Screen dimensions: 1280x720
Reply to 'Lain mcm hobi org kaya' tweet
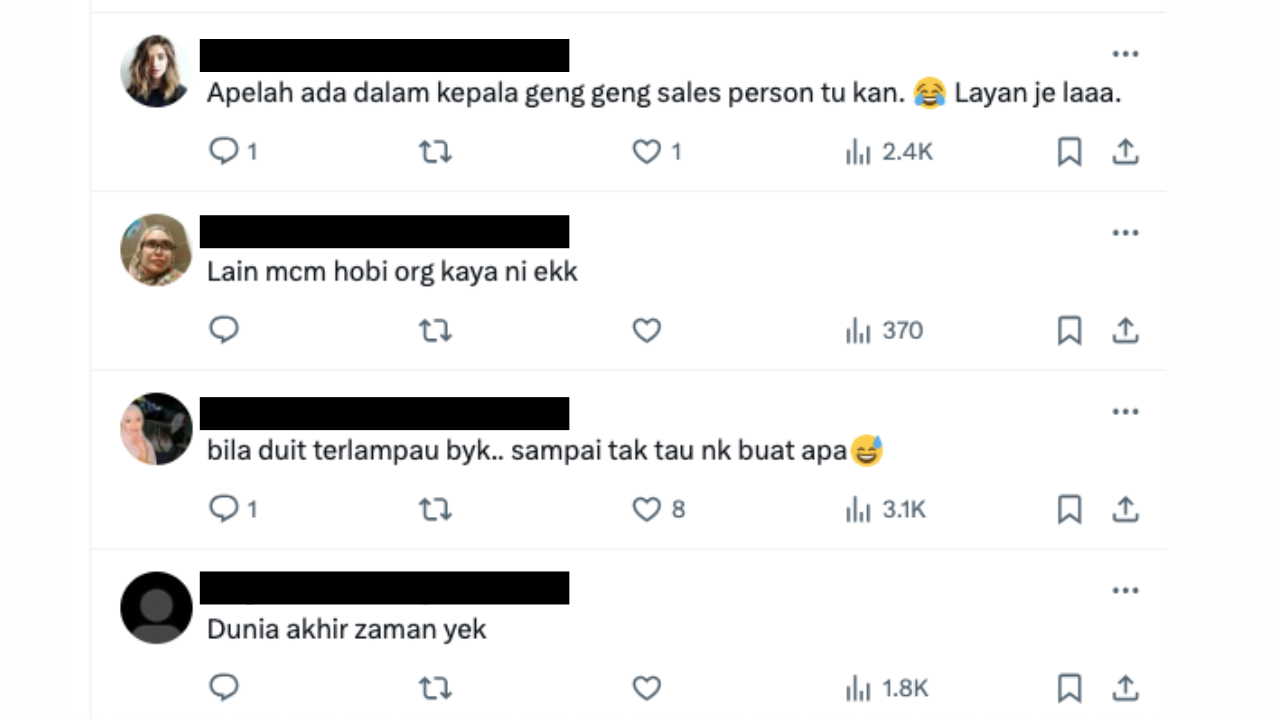coord(224,330)
